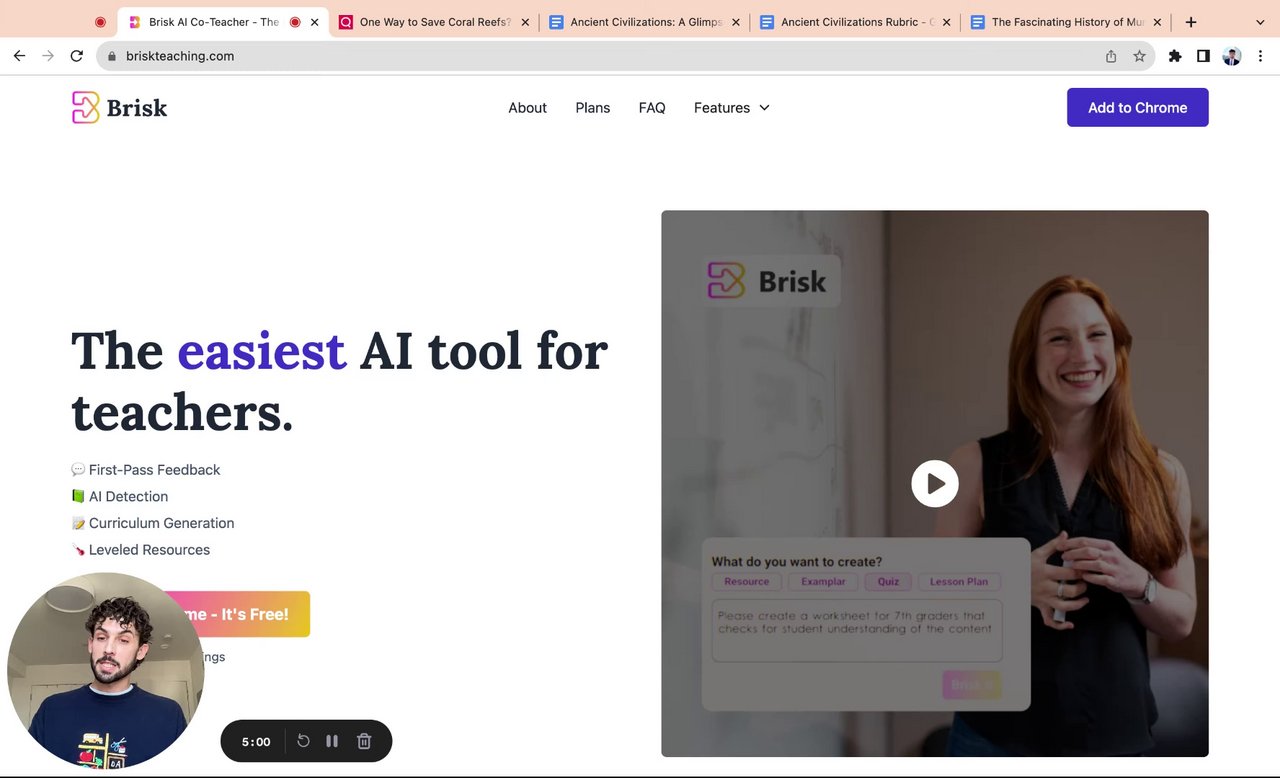Close the Ancient Civilizations: A Glimpse tab
The width and height of the screenshot is (1280, 778).
coord(735,22)
